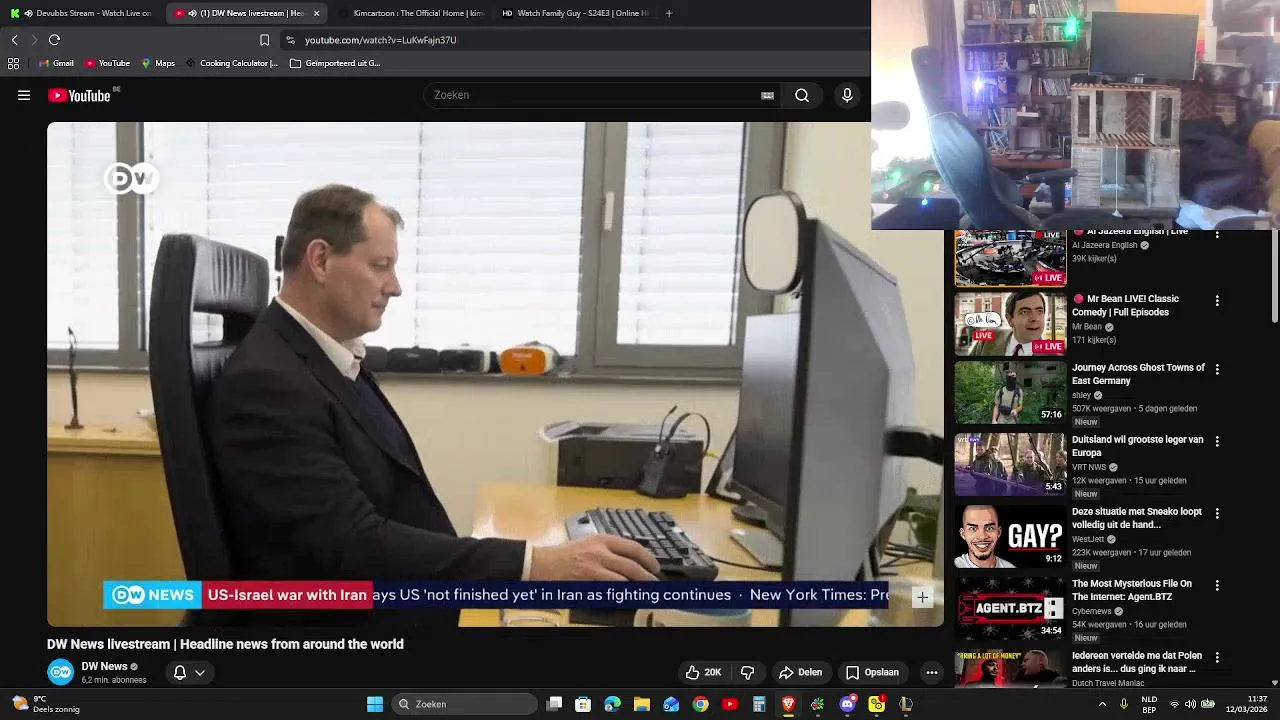Open options for the Sneako situatie video
Viewport: 1280px width, 720px height.
1217,513
